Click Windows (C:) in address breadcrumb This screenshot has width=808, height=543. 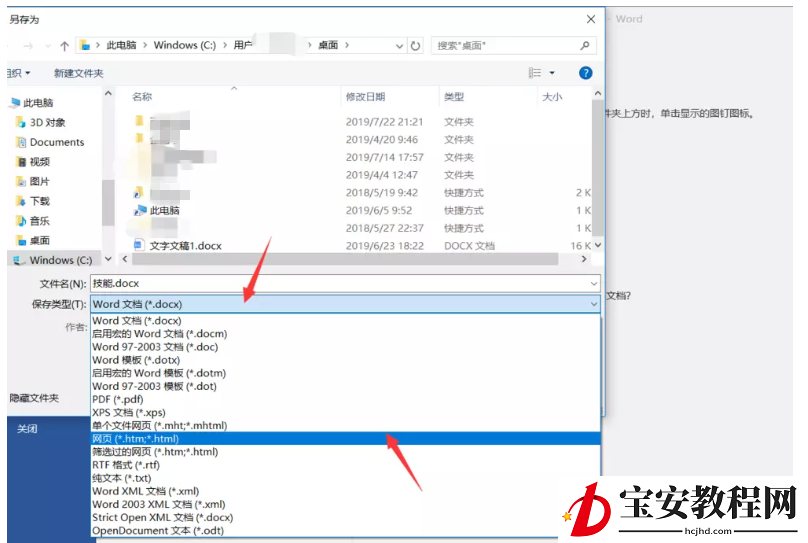point(184,45)
